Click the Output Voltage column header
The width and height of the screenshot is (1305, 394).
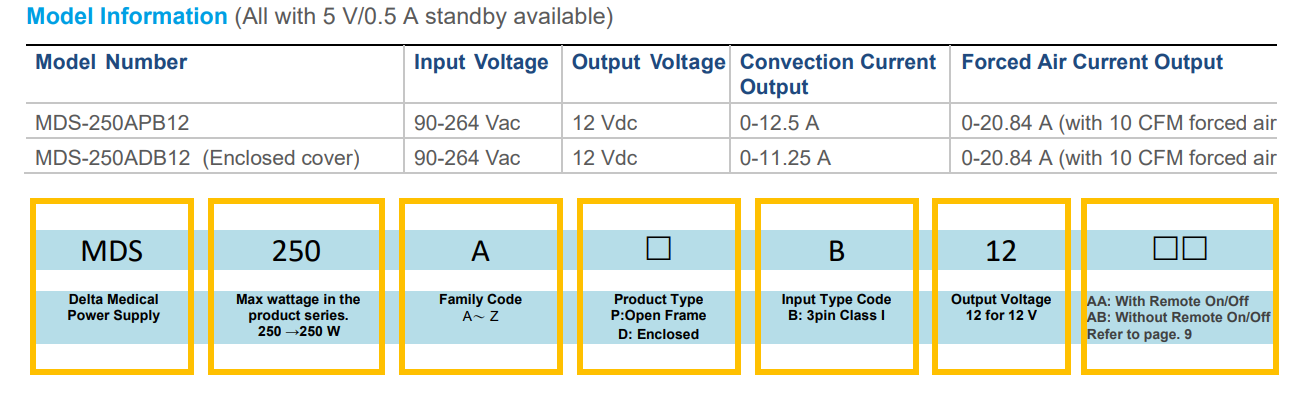(648, 62)
